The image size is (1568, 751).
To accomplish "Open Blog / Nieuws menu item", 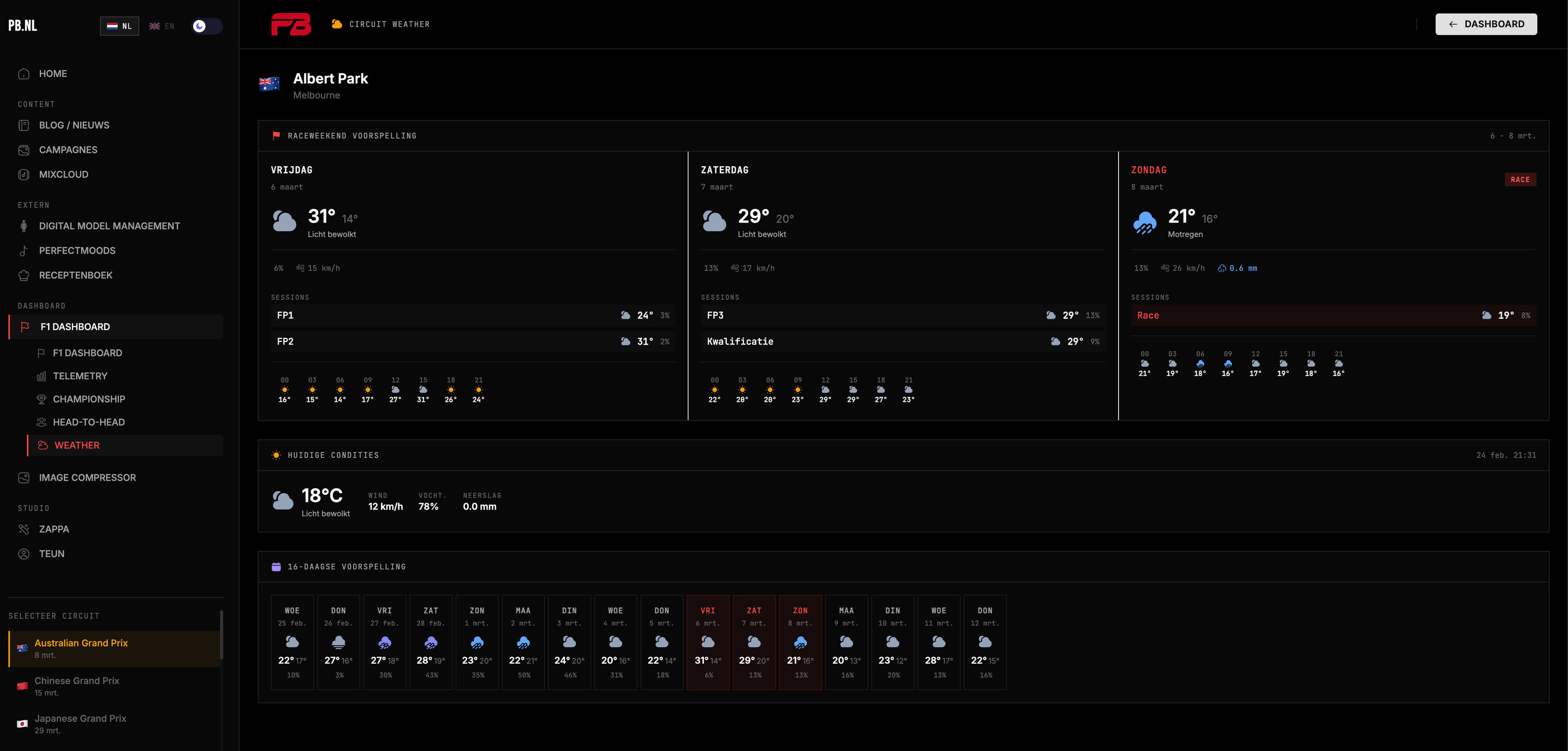I will click(74, 125).
